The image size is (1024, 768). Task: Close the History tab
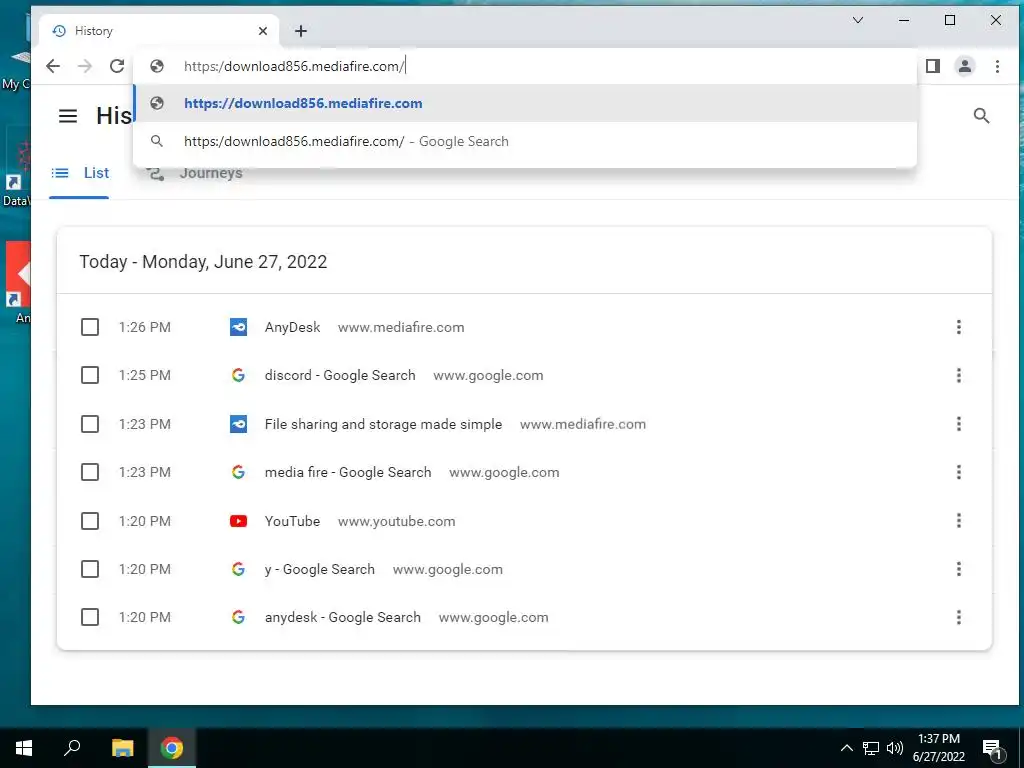[x=263, y=31]
